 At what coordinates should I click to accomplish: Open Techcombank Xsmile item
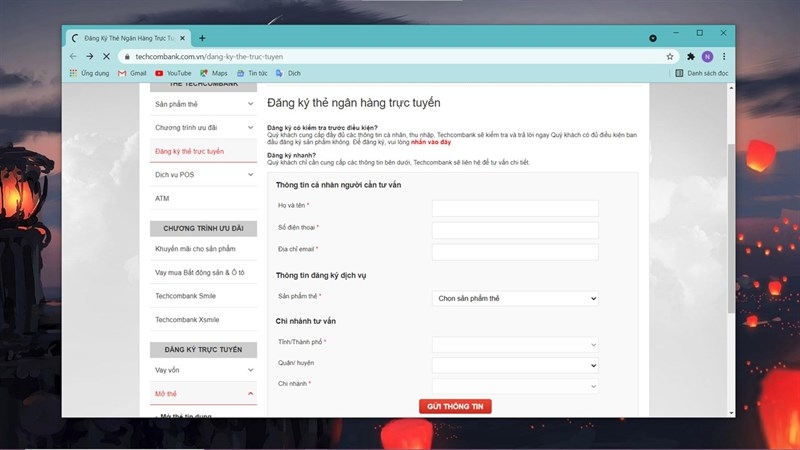[x=204, y=319]
